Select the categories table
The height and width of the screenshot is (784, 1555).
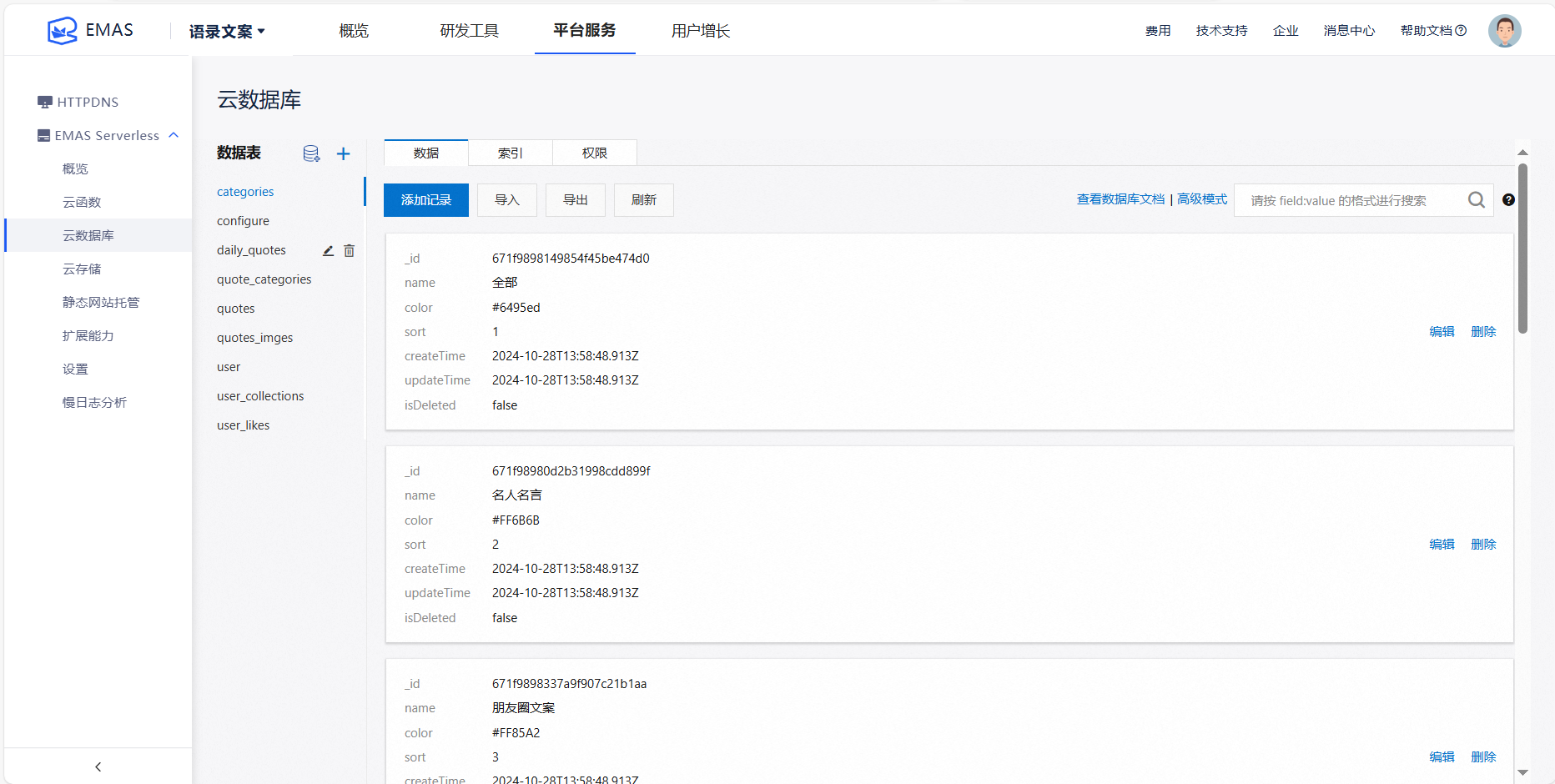click(245, 192)
